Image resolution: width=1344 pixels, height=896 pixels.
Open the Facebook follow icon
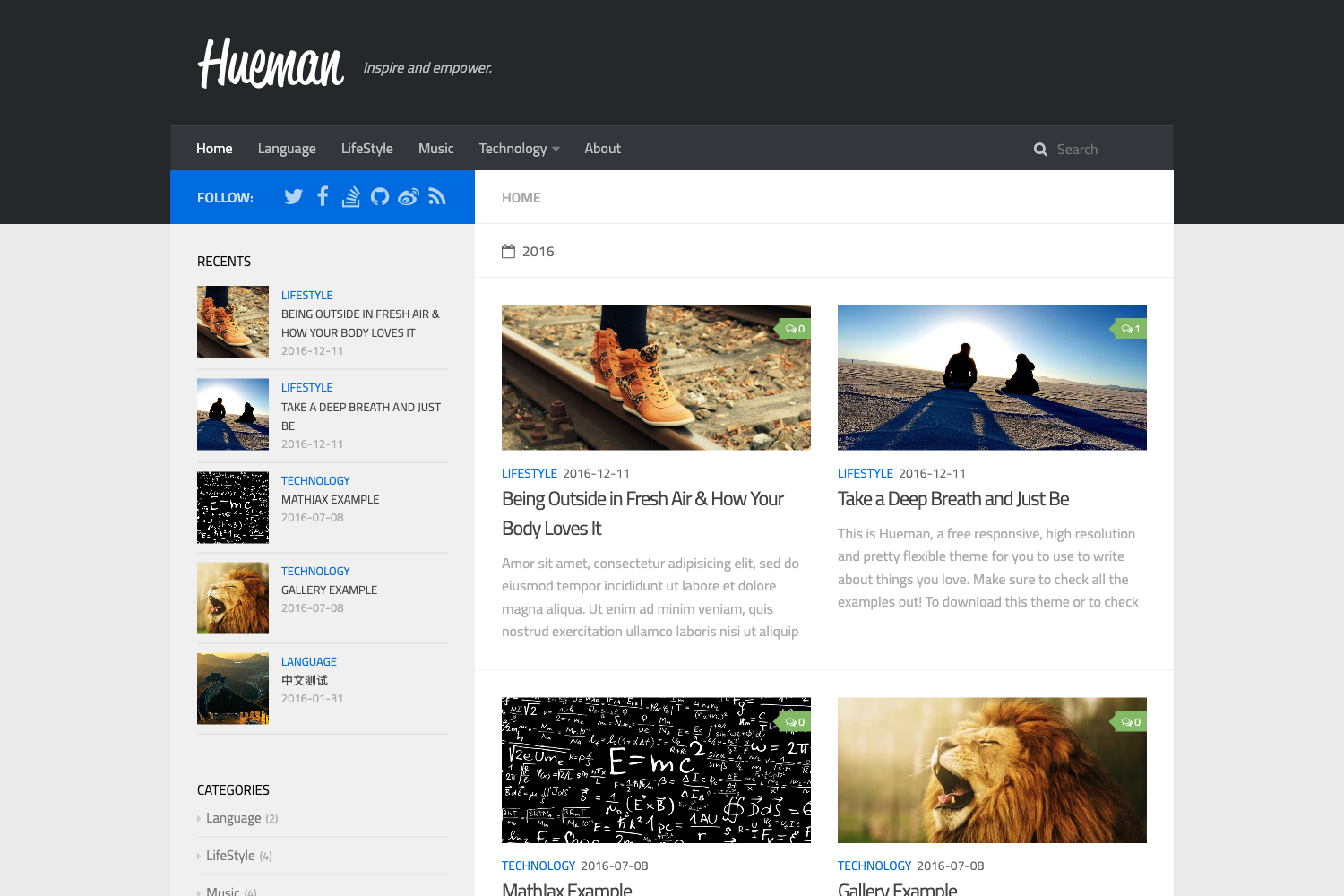[322, 196]
